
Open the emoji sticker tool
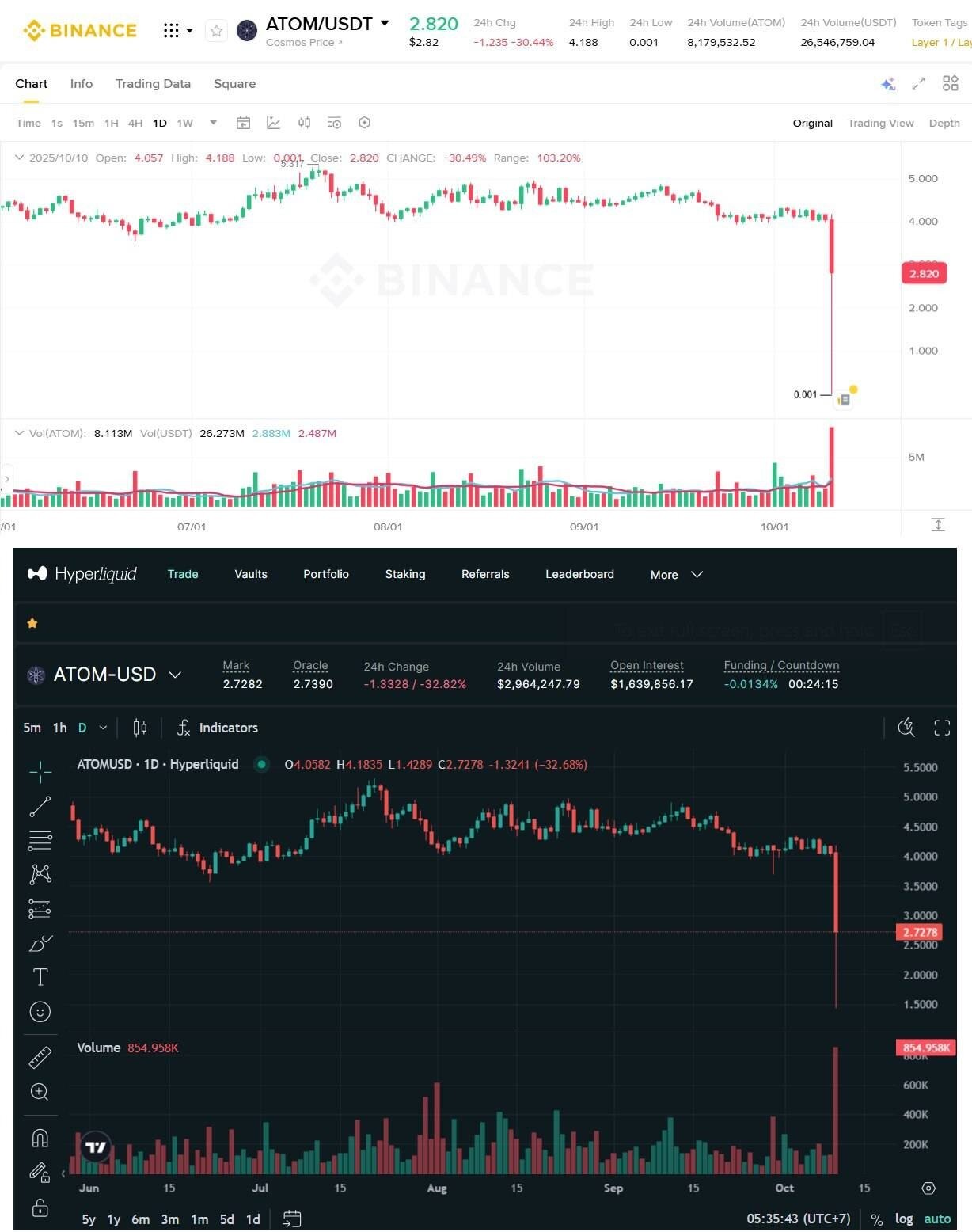tap(40, 1012)
